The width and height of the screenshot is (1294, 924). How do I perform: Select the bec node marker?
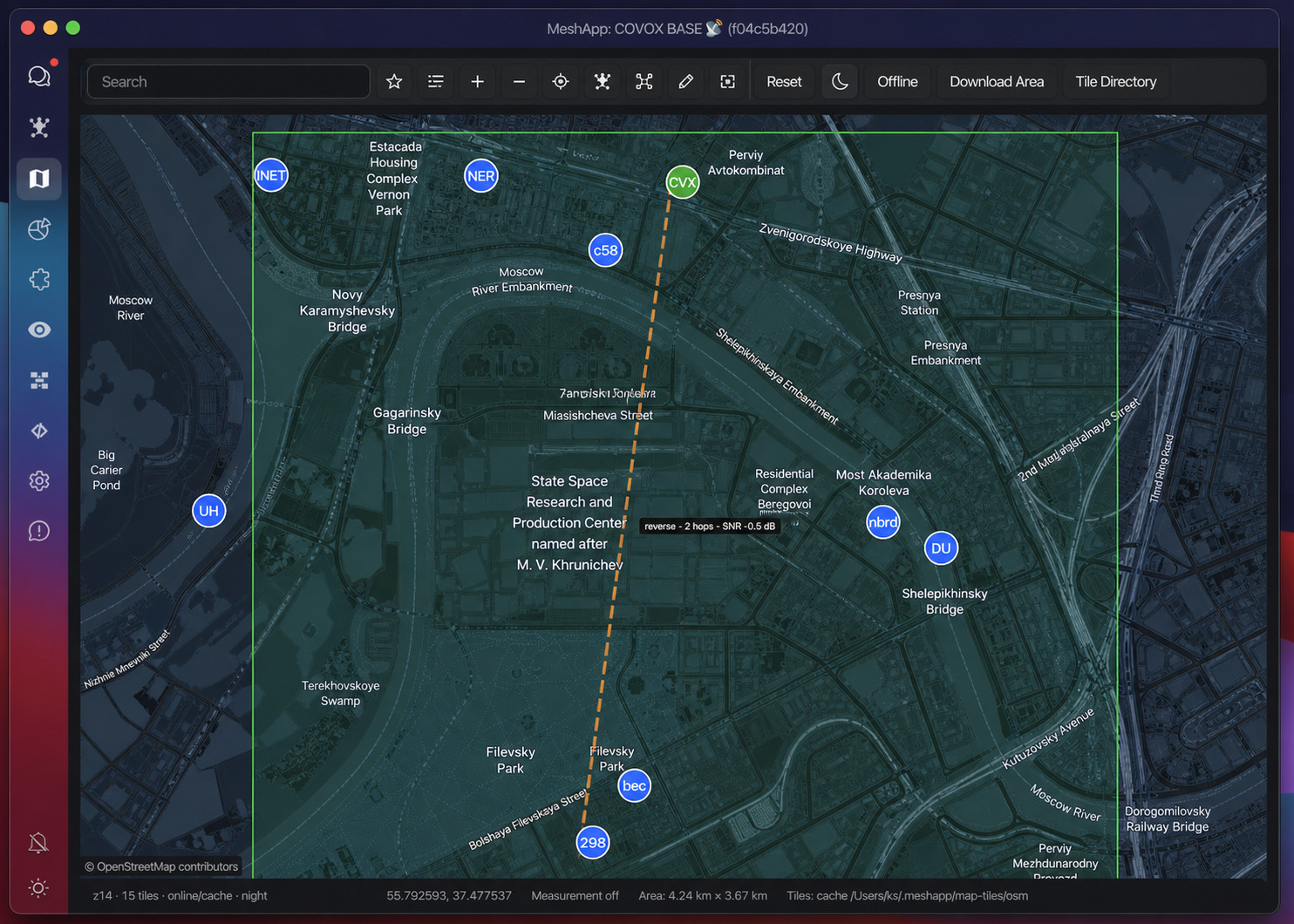pyautogui.click(x=634, y=785)
